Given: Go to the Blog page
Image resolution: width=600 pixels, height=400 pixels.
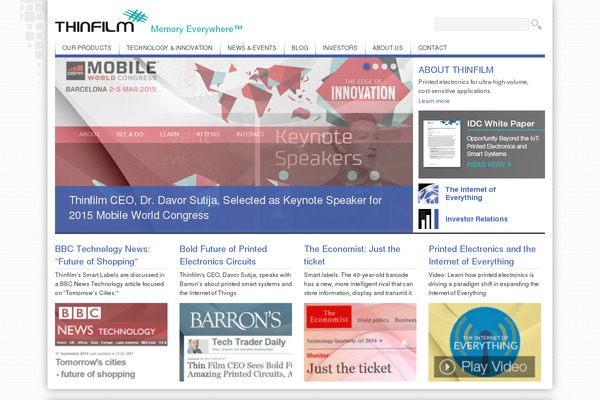Looking at the screenshot, I should (300, 48).
